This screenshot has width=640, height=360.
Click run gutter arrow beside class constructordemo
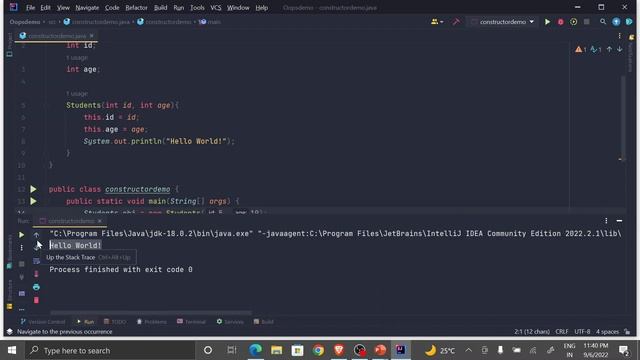point(33,189)
